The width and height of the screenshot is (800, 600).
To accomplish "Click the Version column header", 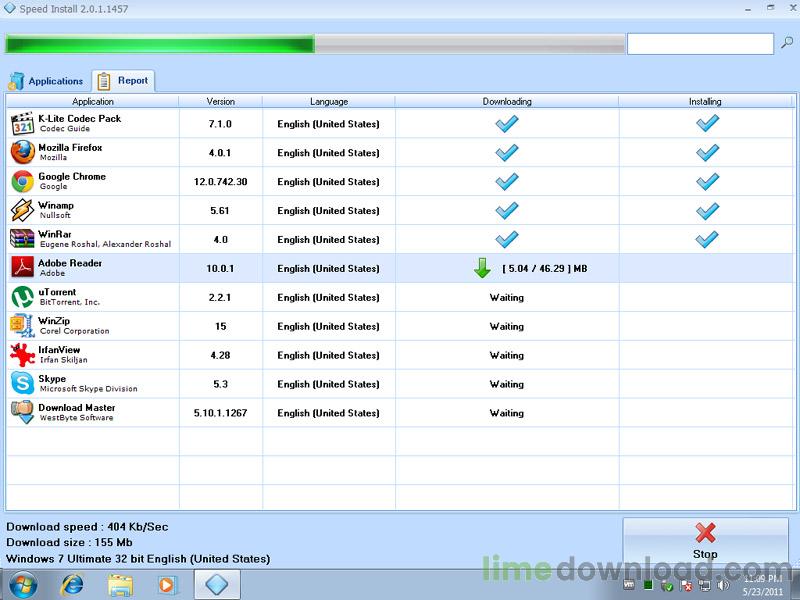I will coord(220,102).
